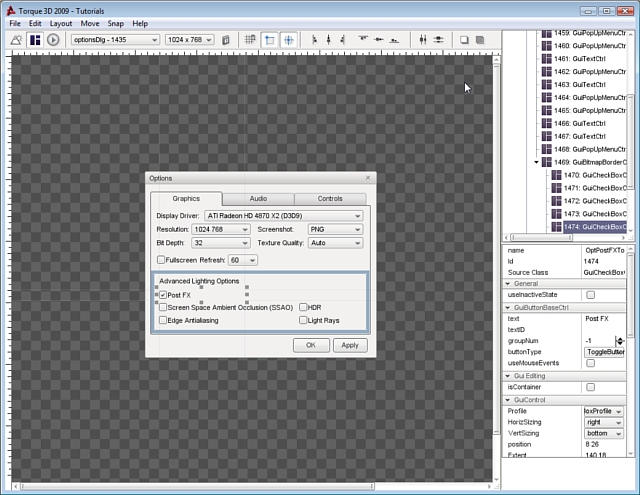Open the Snap menu
640x495 pixels.
coord(115,23)
